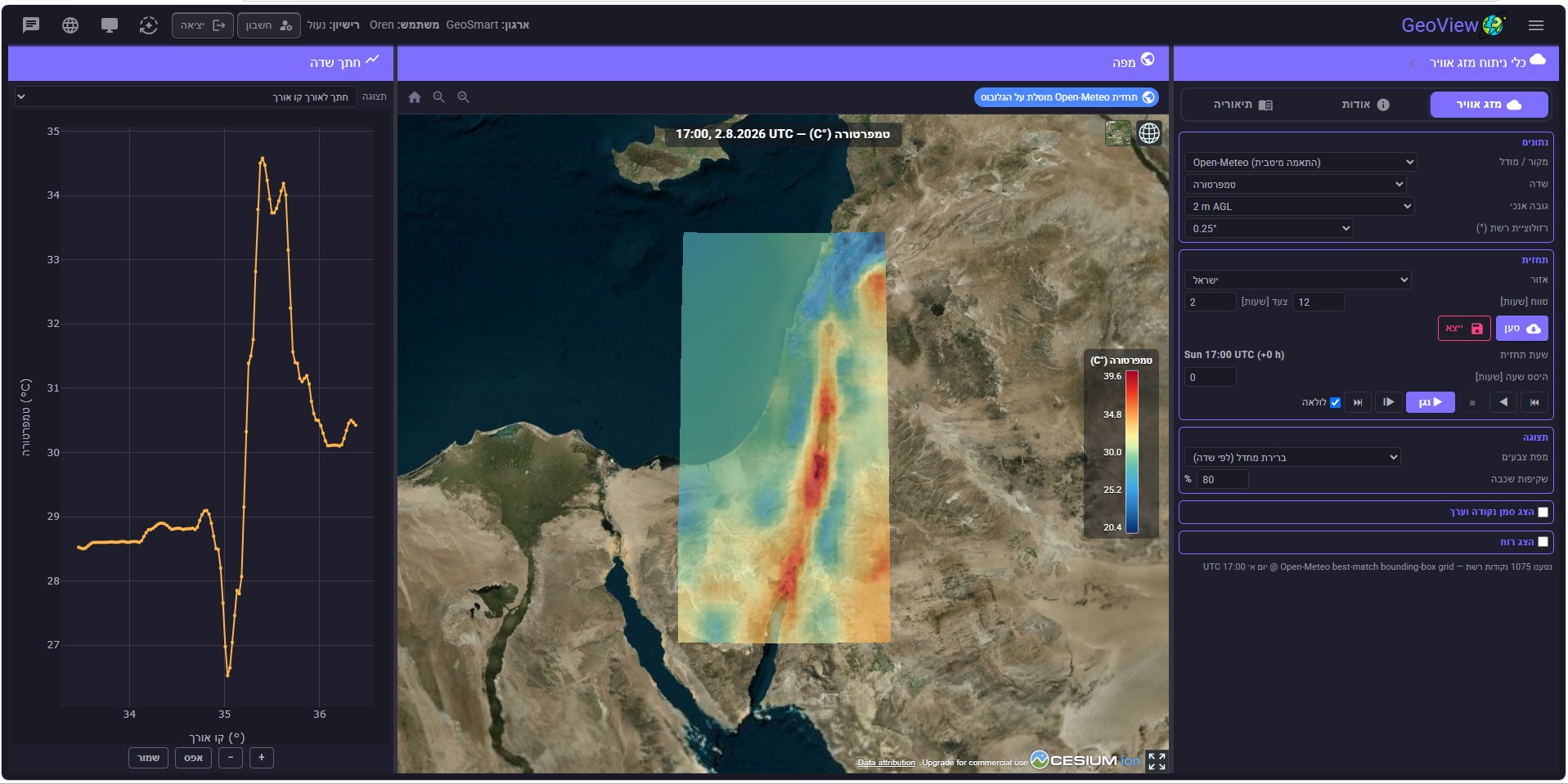Open the 0.25° grid resolution dropdown
The height and width of the screenshot is (784, 1568).
click(1268, 229)
